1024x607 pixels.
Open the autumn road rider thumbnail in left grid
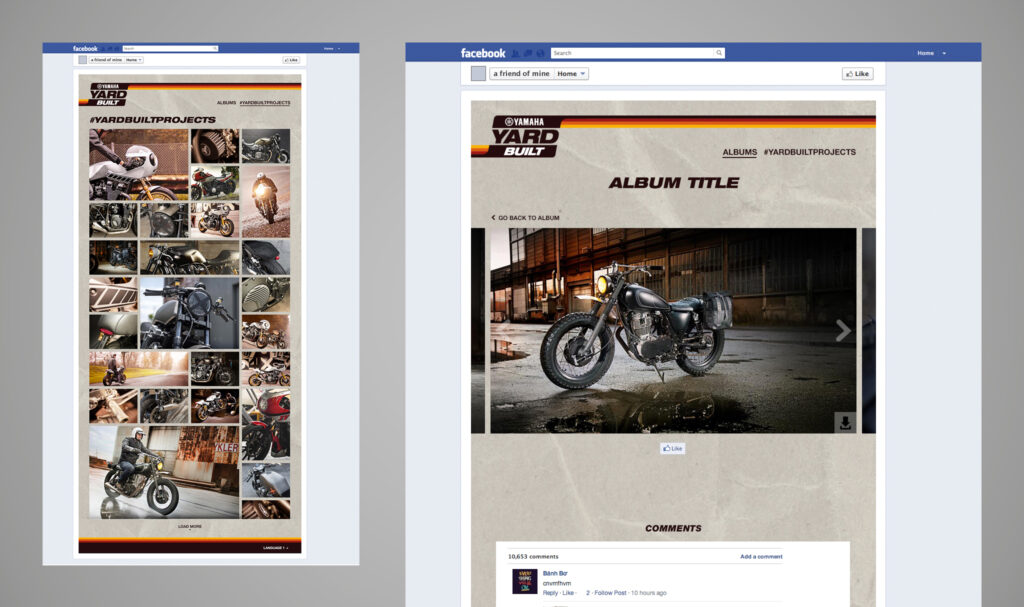click(x=138, y=369)
